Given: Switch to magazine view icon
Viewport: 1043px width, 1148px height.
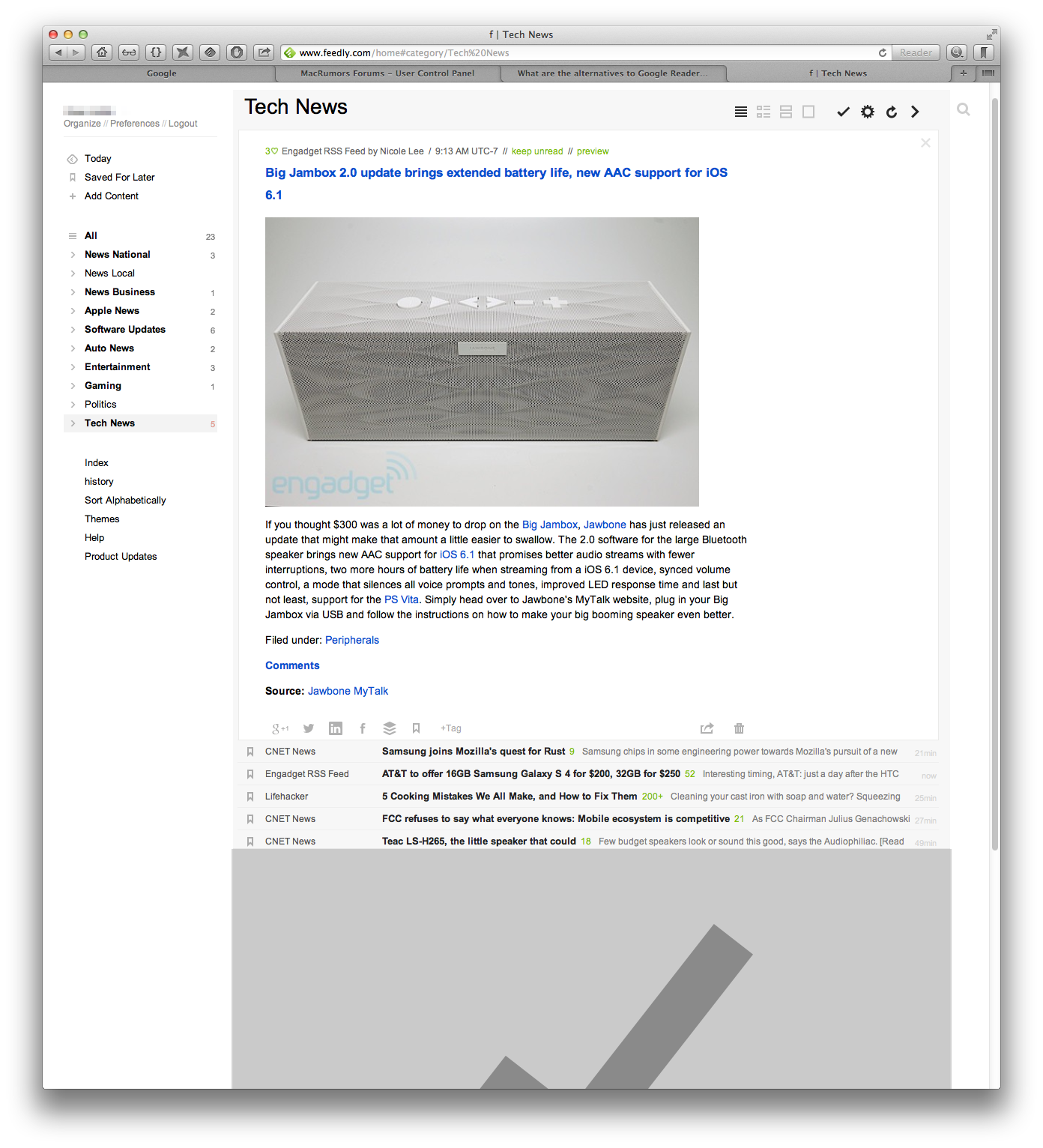Looking at the screenshot, I should [x=764, y=112].
